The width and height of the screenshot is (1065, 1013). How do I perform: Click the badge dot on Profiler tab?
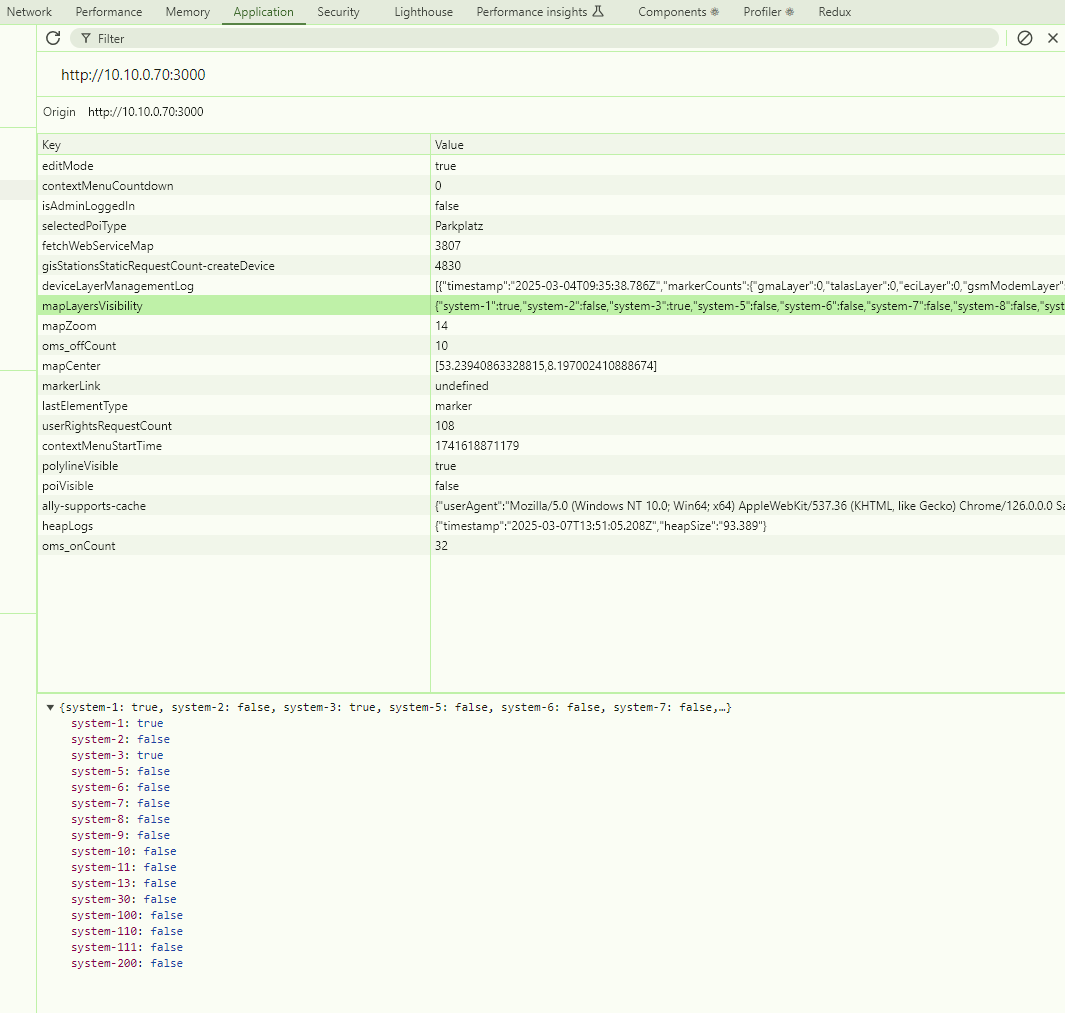(x=788, y=11)
